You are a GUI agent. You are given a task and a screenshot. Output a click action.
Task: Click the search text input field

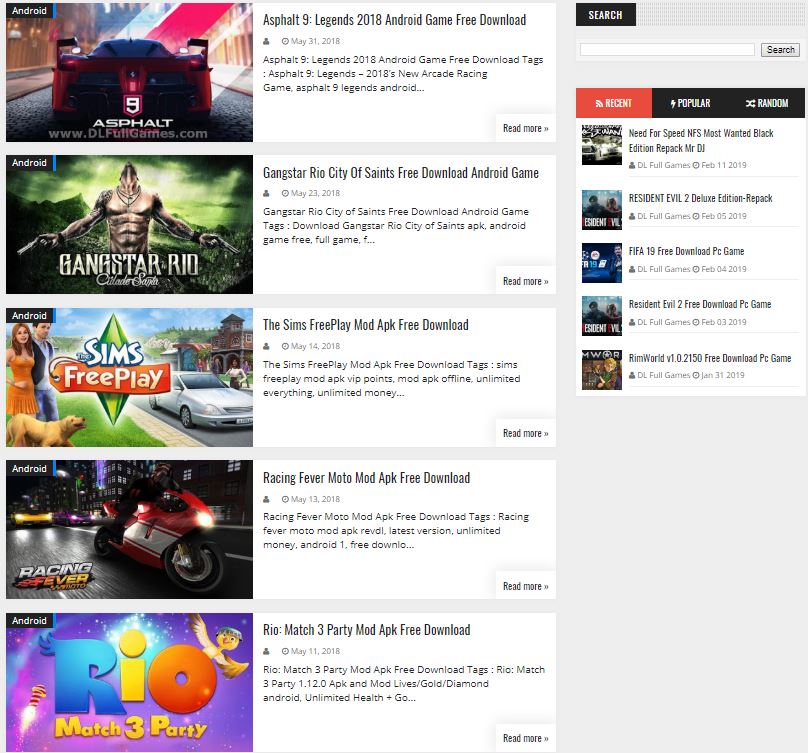point(667,50)
